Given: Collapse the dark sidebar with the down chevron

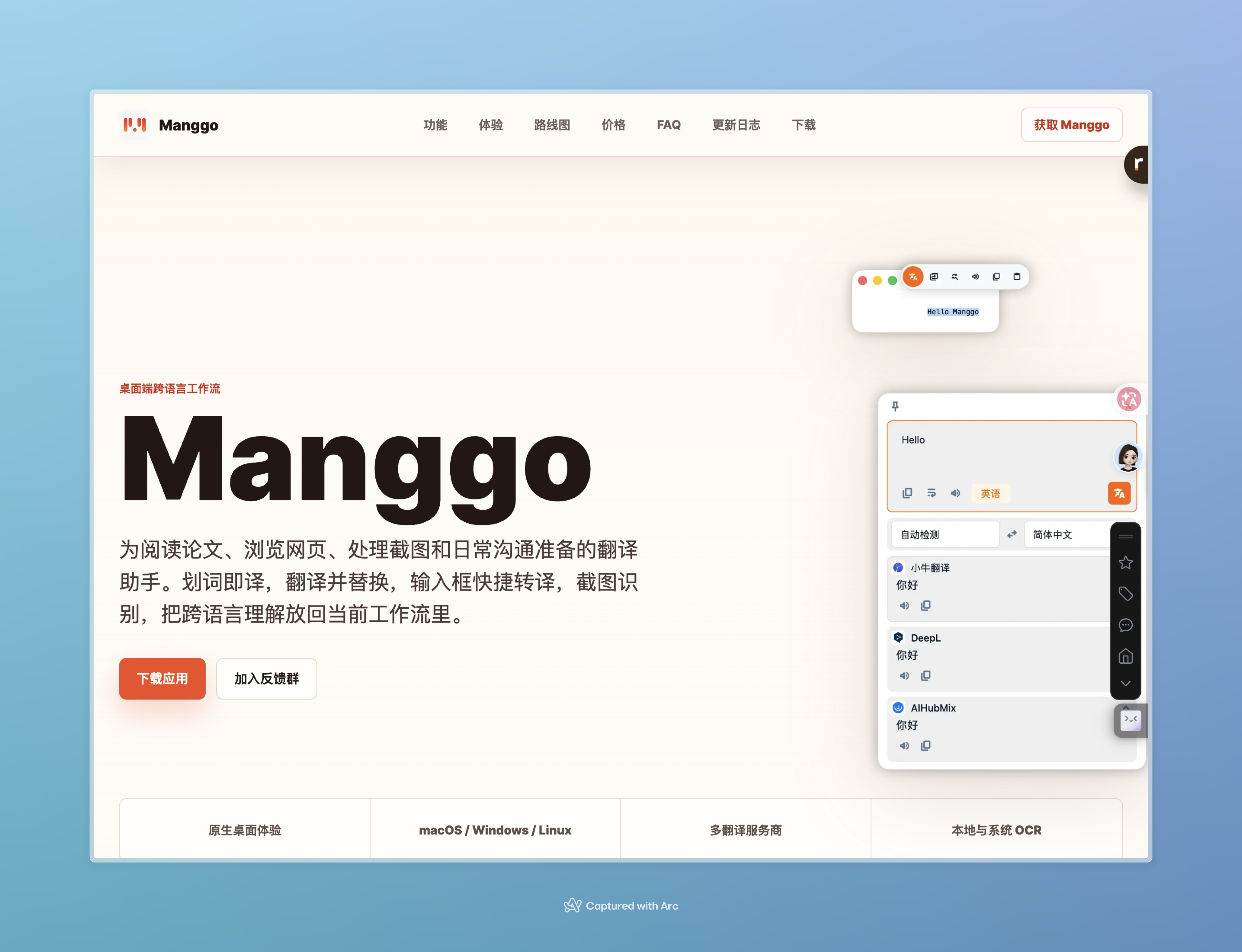Looking at the screenshot, I should point(1126,683).
